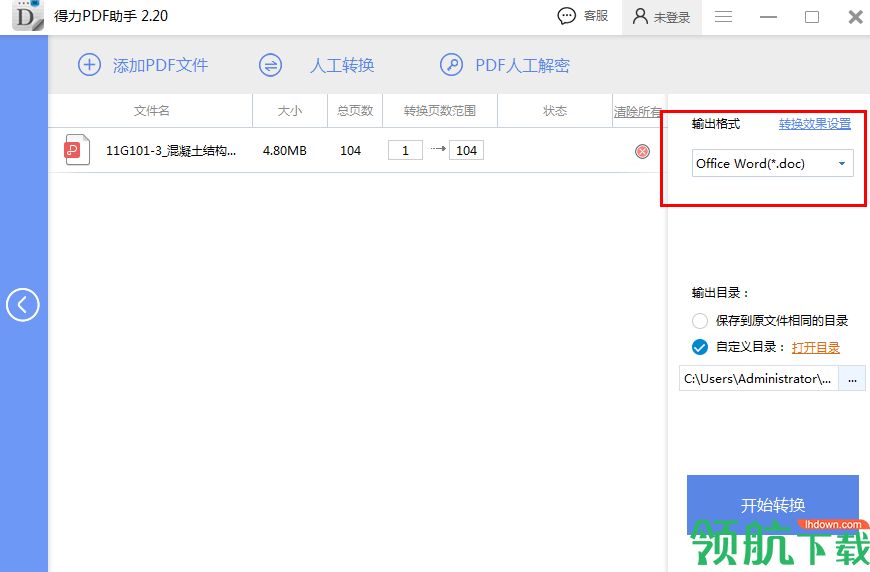The image size is (870, 572).
Task: Click 清除所有 link in table header
Action: pyautogui.click(x=638, y=111)
